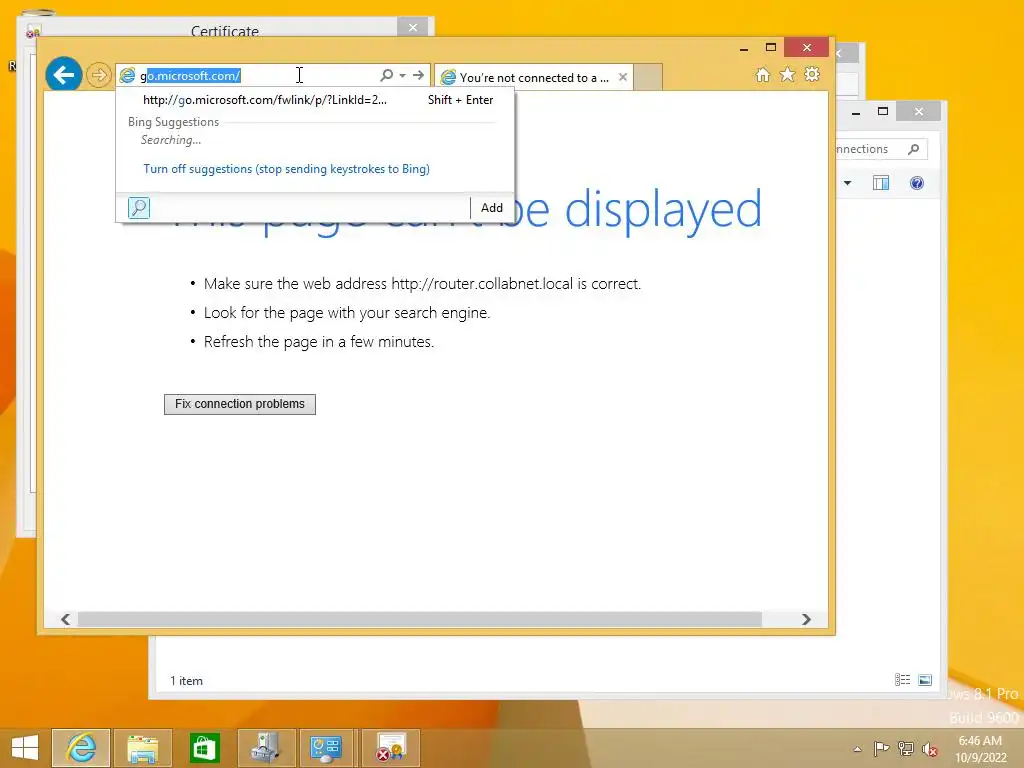The width and height of the screenshot is (1024, 768).
Task: Go back with the blue Back arrow
Action: click(x=63, y=75)
